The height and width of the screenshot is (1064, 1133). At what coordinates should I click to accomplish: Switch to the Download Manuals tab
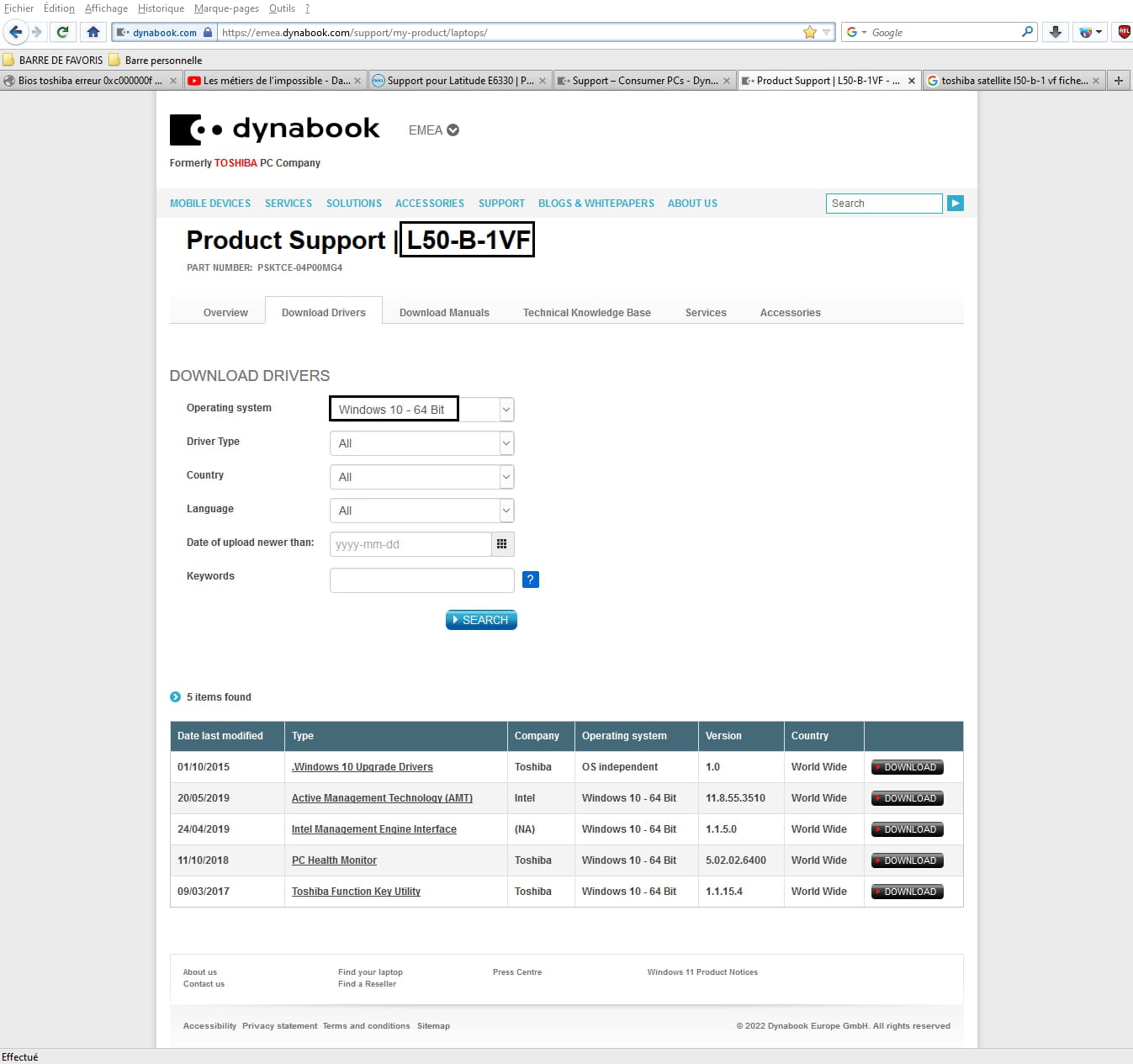pos(444,312)
